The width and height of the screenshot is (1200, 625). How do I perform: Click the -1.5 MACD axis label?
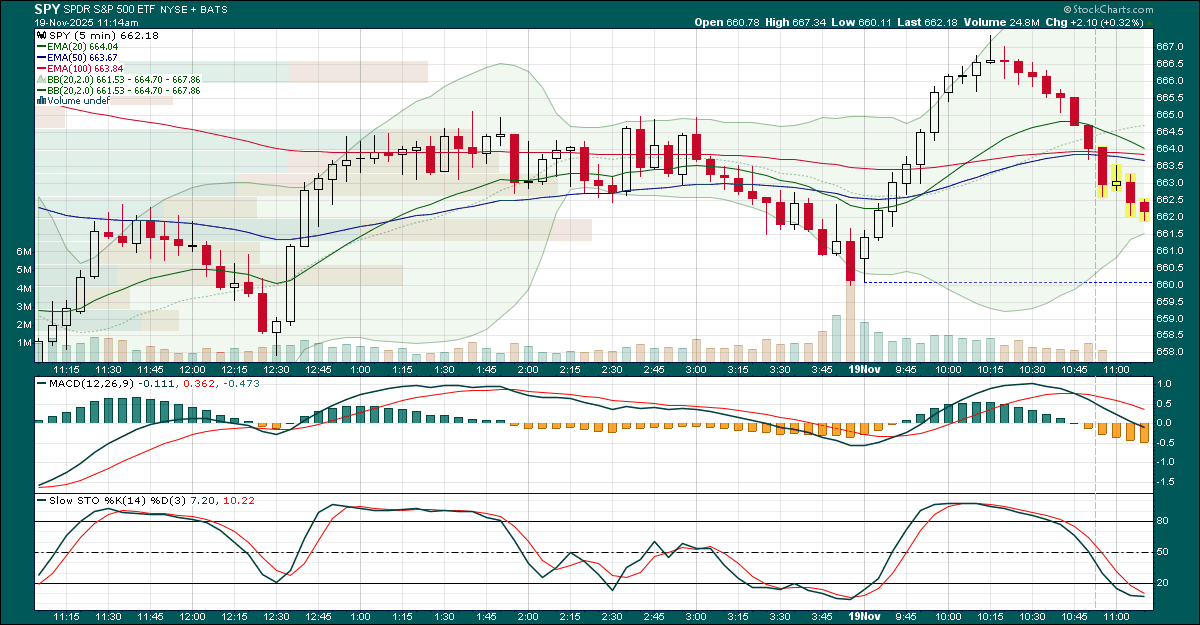click(1167, 481)
